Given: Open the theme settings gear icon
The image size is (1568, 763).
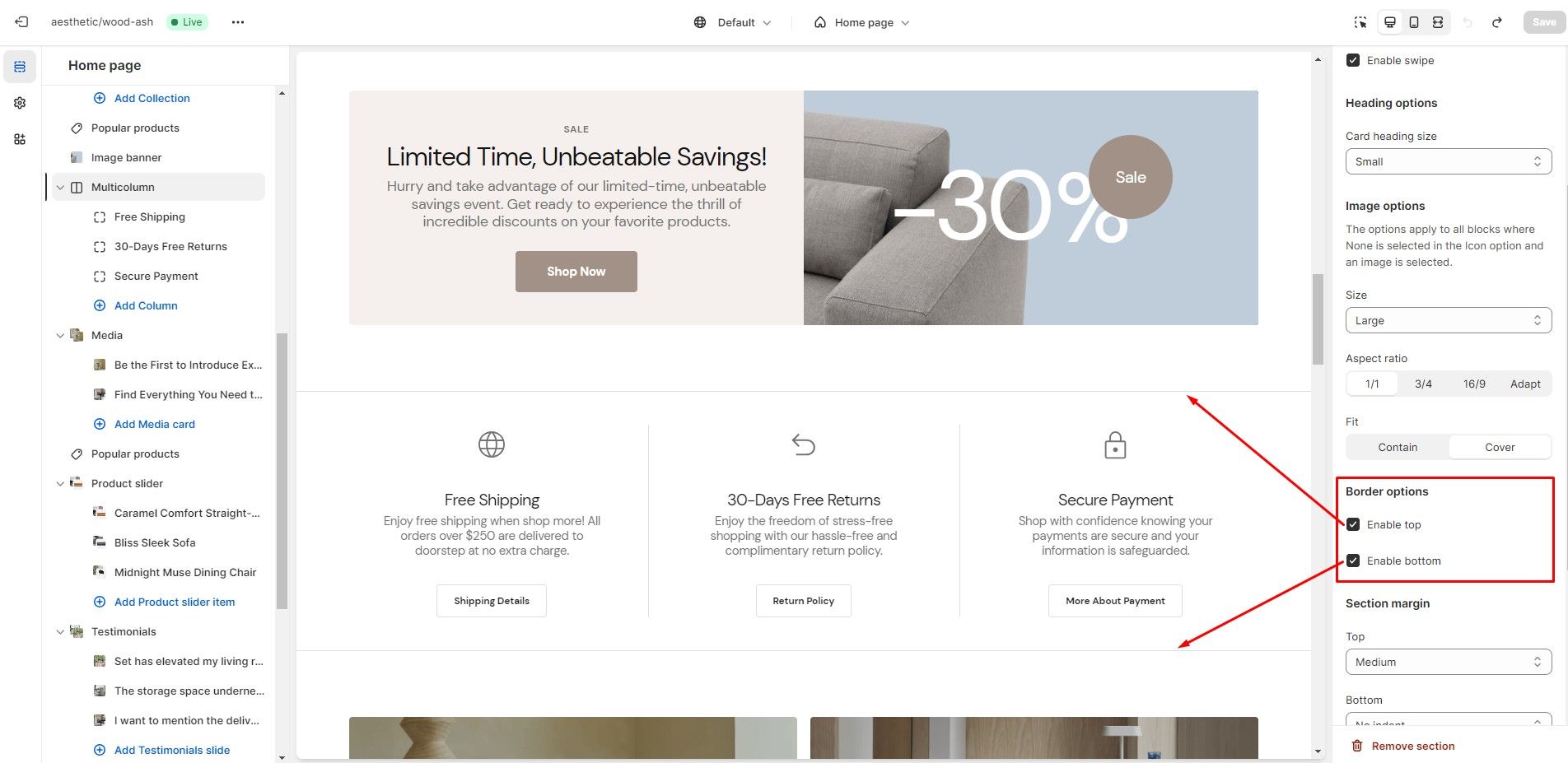Looking at the screenshot, I should (20, 103).
